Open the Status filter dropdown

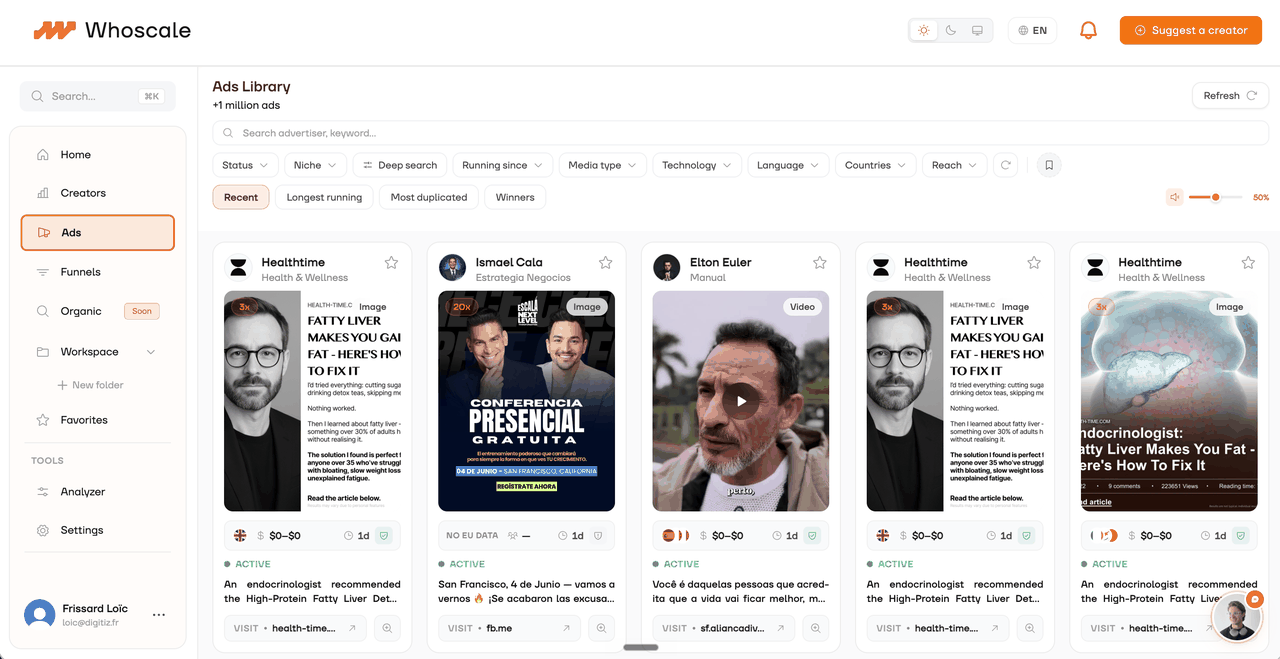click(245, 165)
